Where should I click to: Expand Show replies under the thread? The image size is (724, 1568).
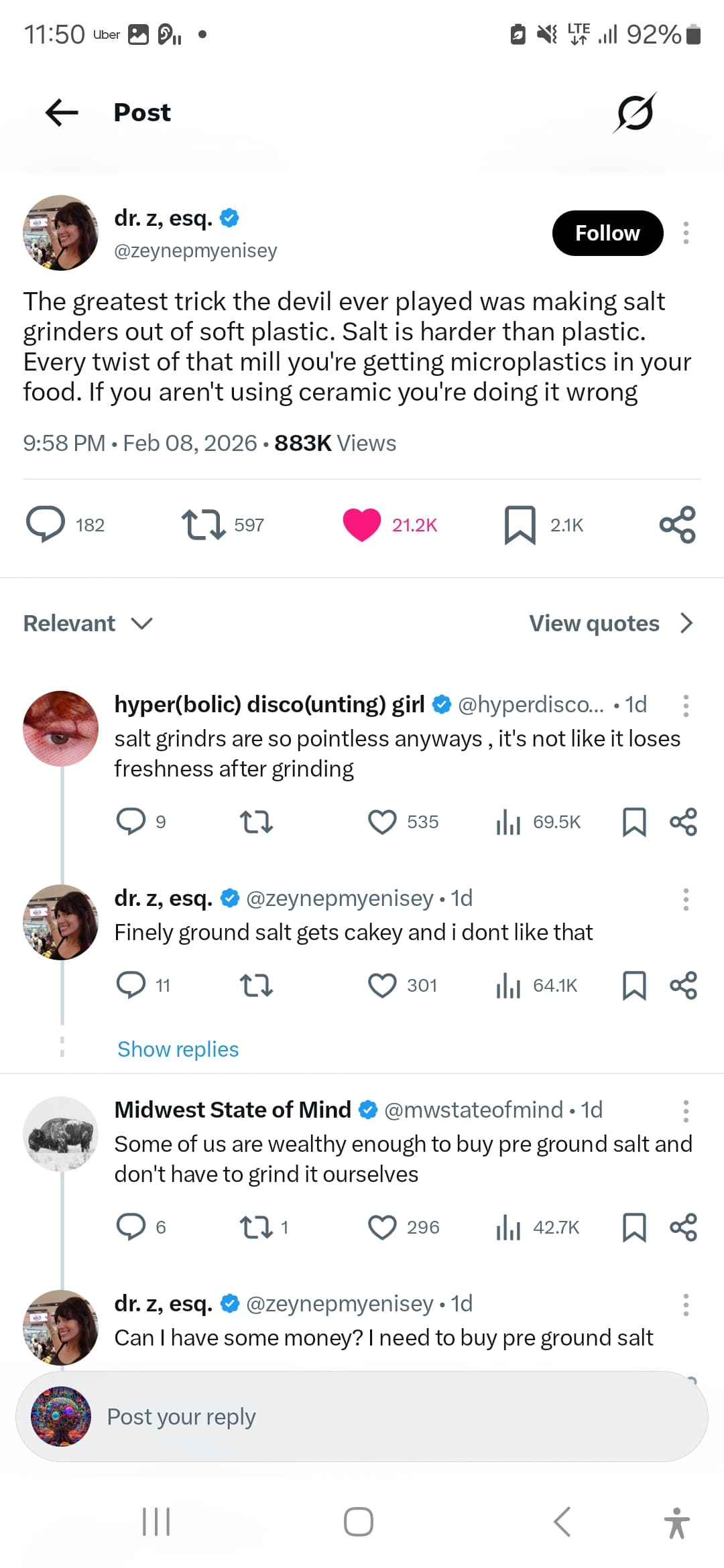tap(178, 1049)
